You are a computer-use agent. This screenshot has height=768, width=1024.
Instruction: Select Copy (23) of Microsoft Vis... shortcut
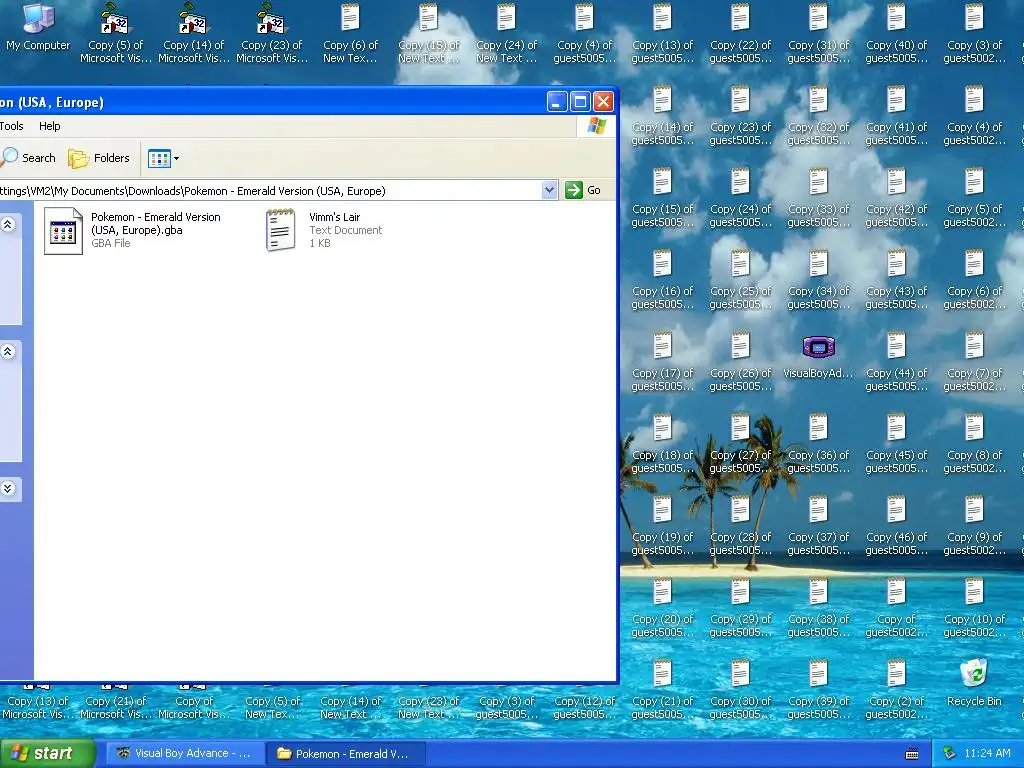pos(272,33)
